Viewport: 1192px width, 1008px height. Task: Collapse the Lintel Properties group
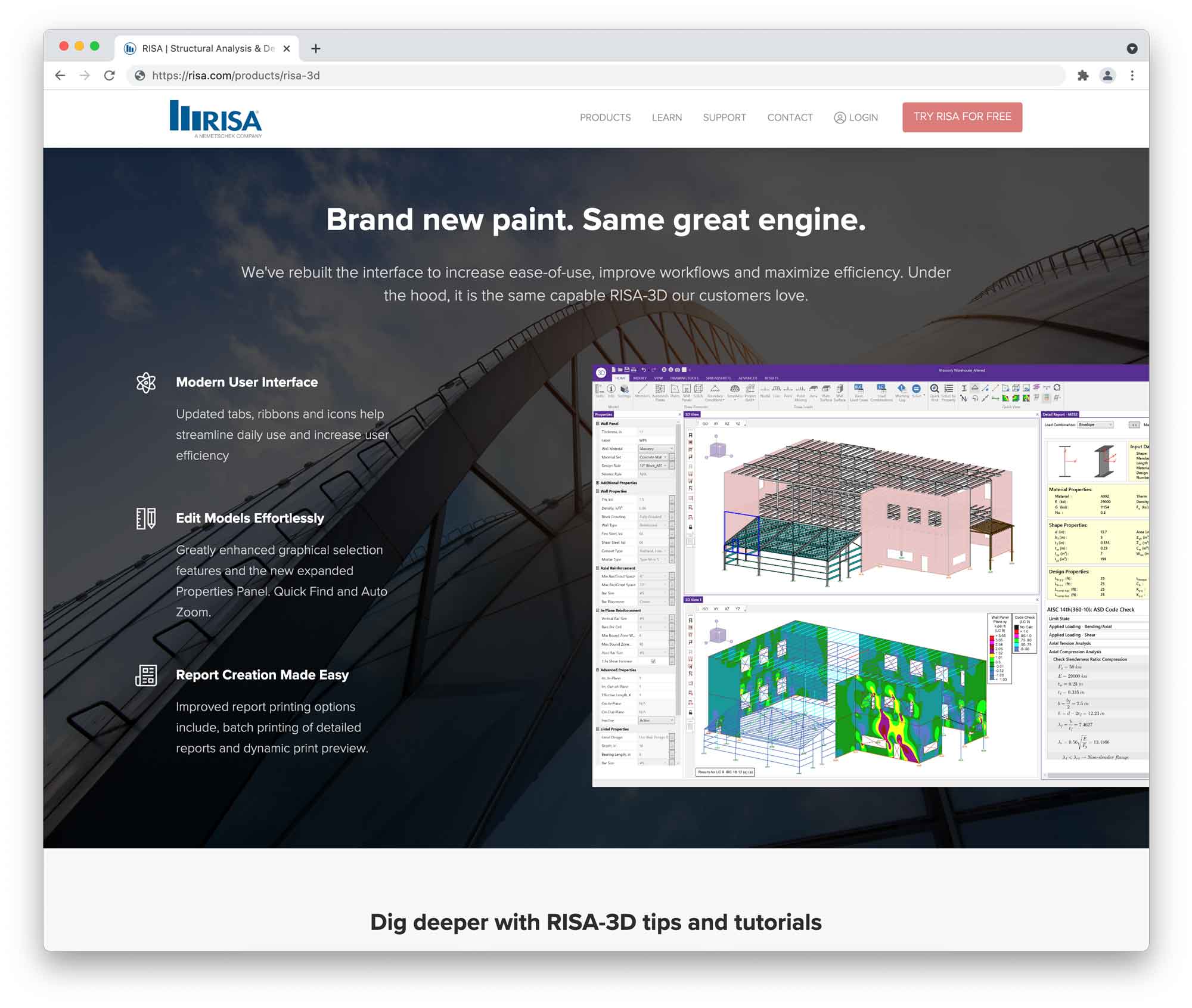[597, 729]
